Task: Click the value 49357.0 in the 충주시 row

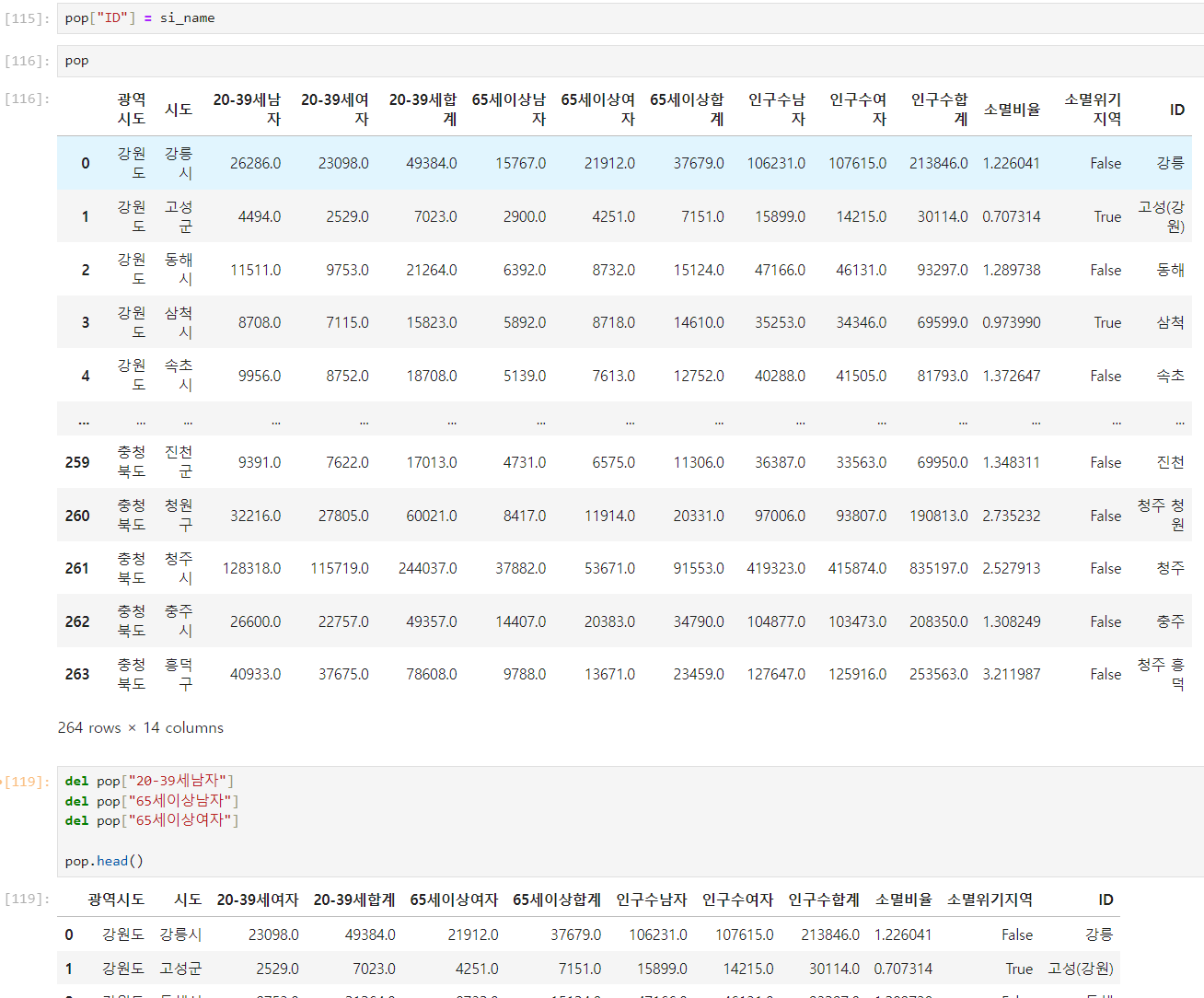Action: coord(432,621)
